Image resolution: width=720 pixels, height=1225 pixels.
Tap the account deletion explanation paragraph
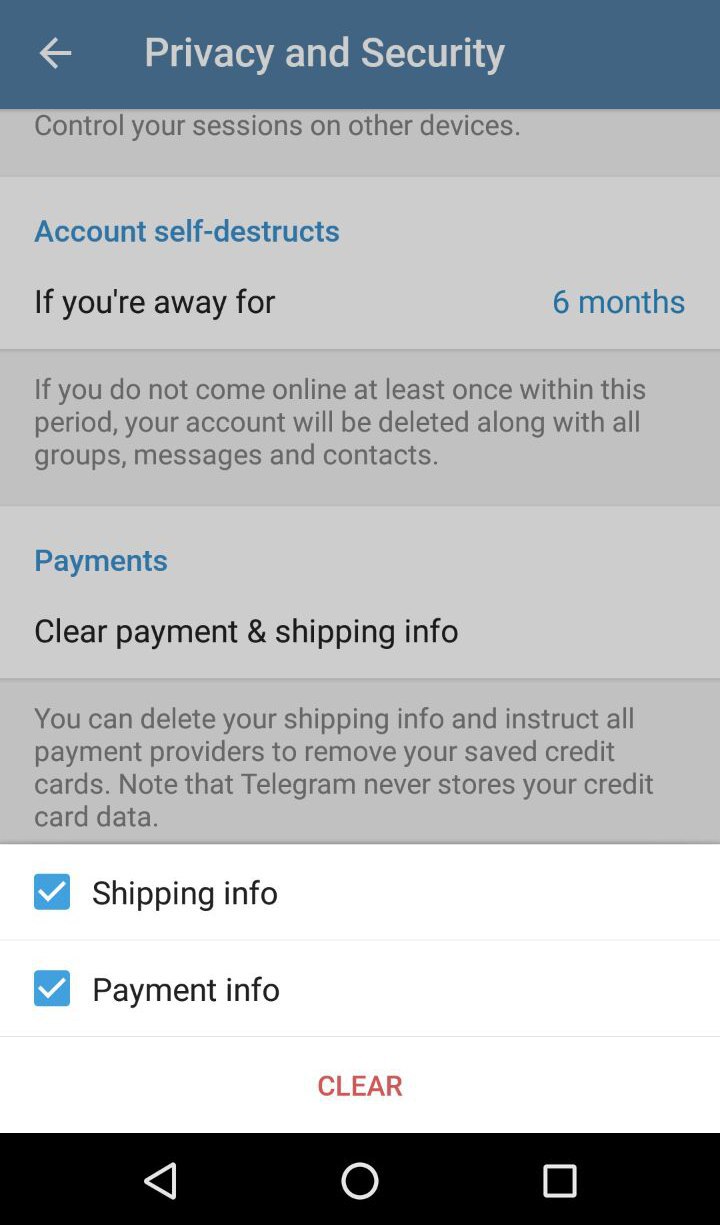[x=340, y=421]
